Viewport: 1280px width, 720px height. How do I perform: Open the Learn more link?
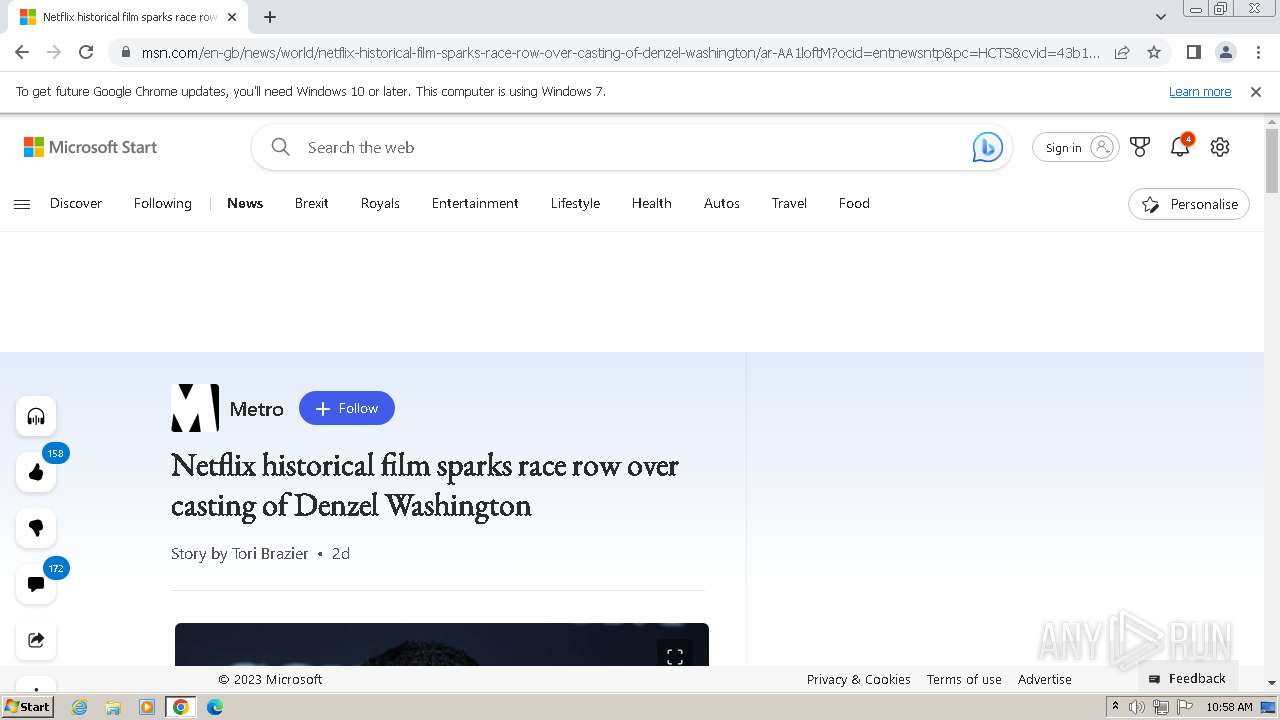point(1200,91)
